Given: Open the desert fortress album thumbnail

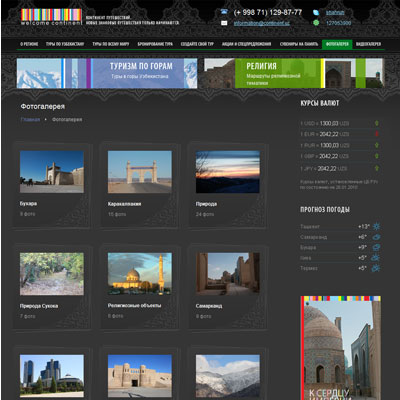Looking at the screenshot, I should tap(140, 376).
